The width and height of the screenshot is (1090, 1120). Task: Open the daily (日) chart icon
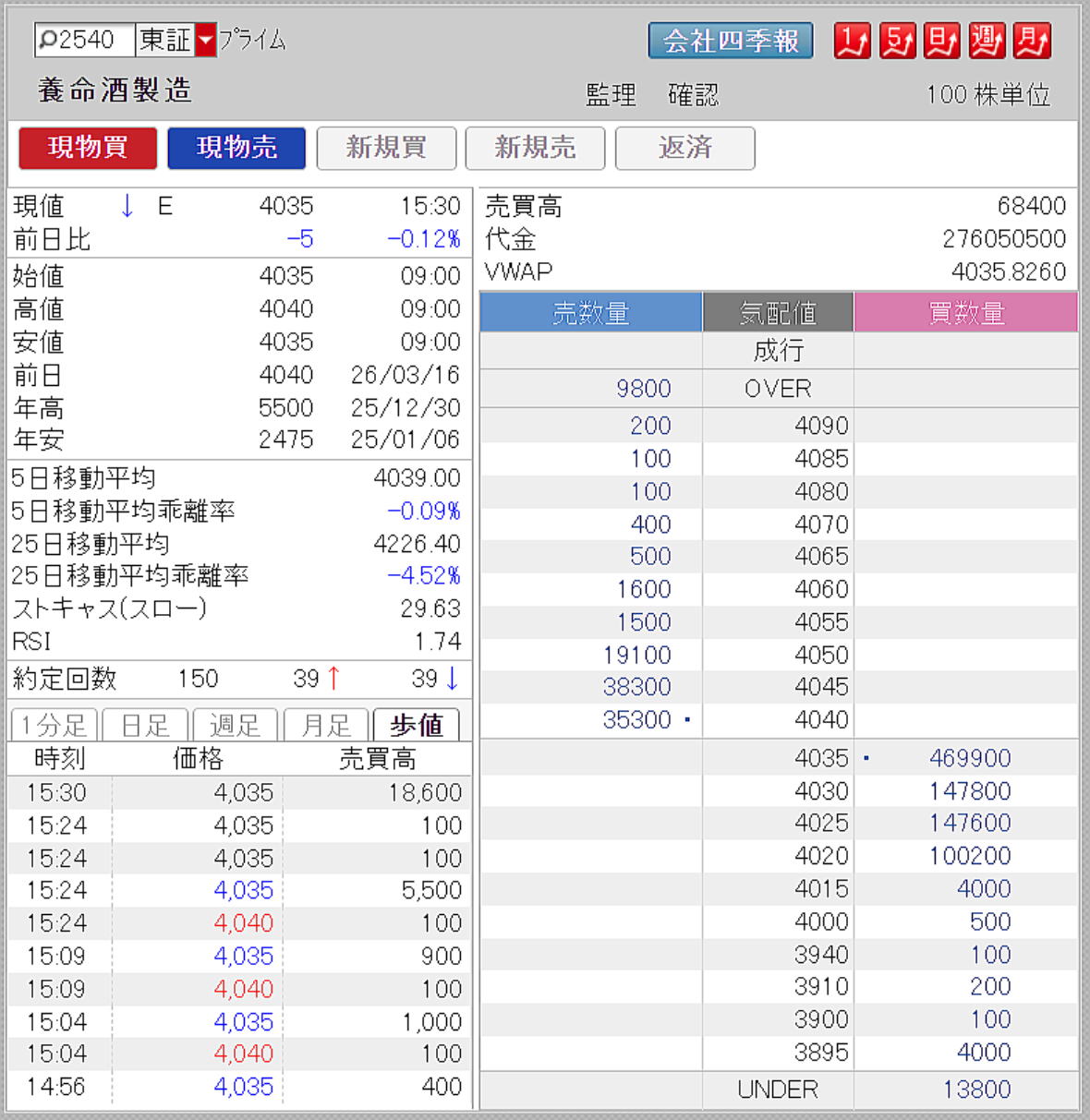(x=941, y=41)
